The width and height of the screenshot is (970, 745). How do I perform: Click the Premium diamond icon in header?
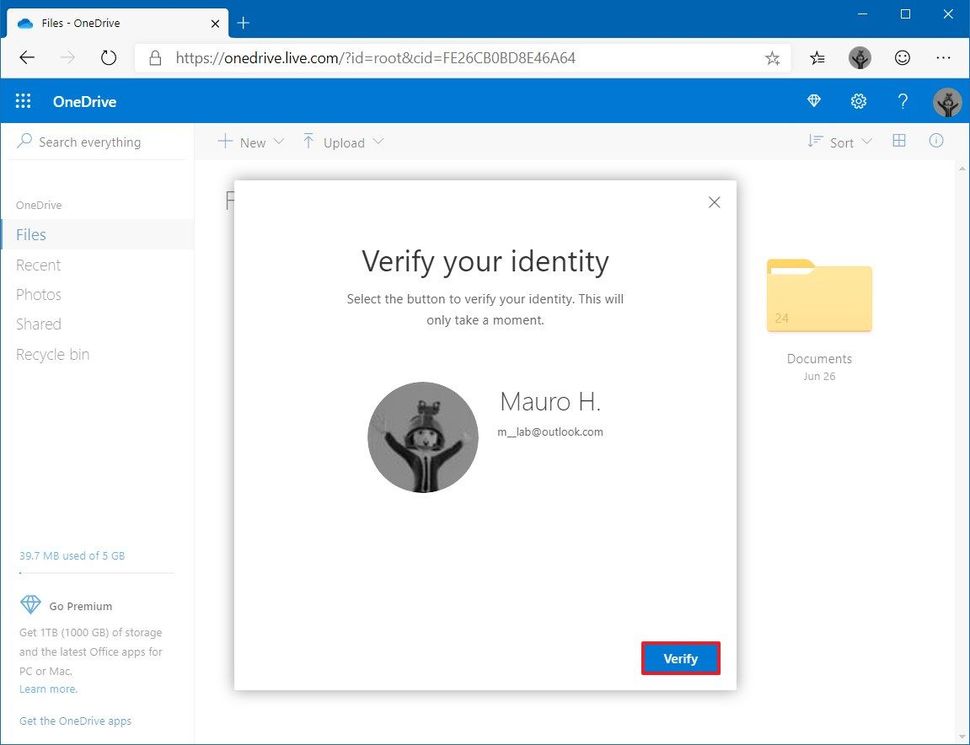coord(813,101)
